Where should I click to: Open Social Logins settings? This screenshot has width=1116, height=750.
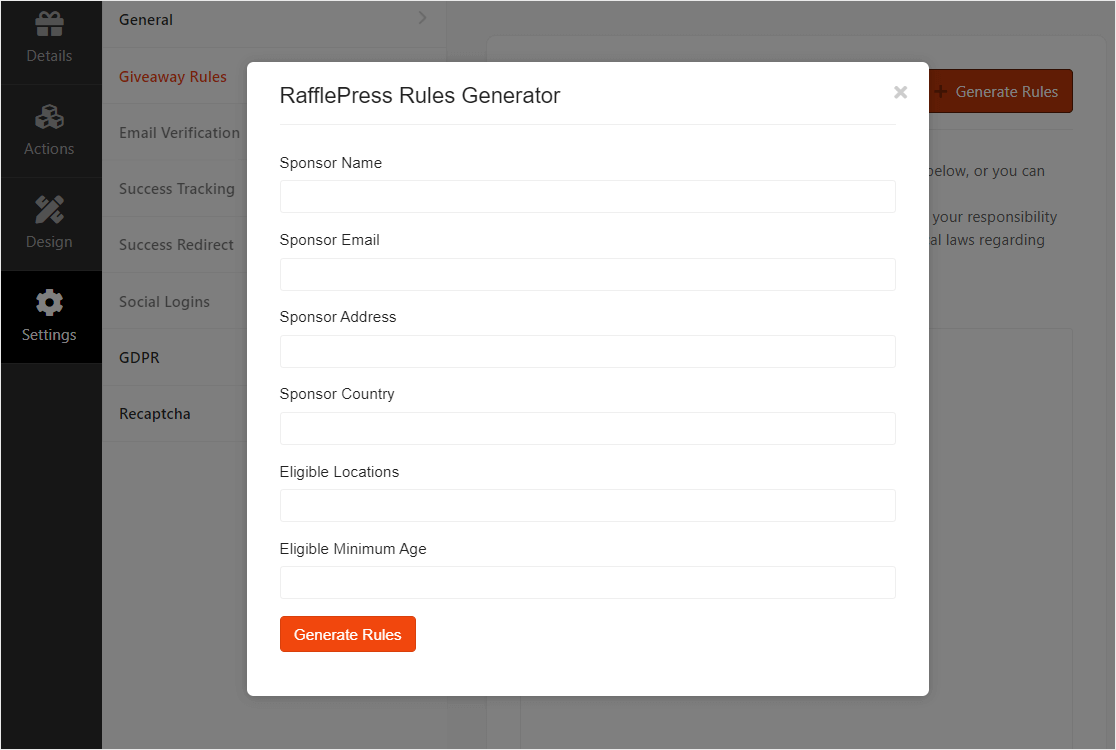point(164,302)
